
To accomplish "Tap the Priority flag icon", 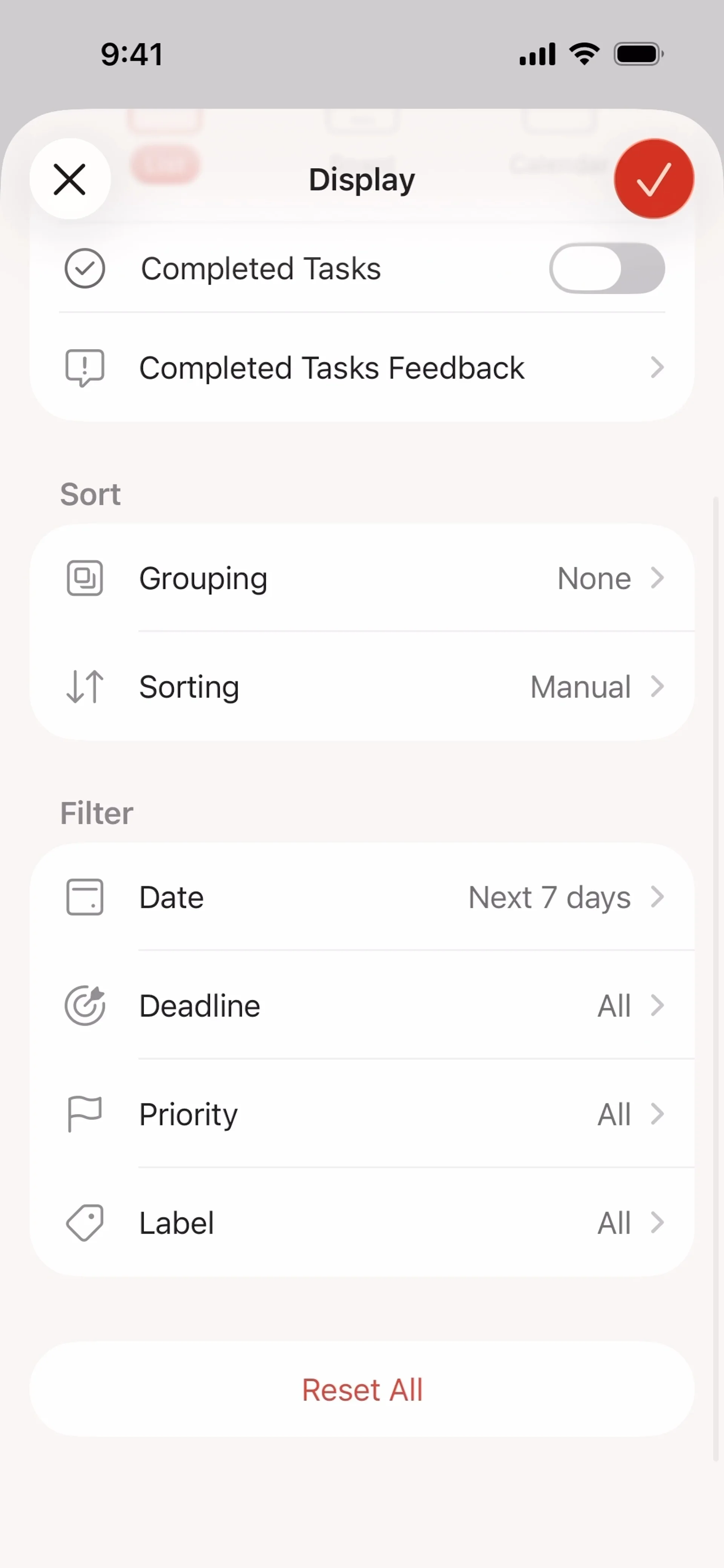I will click(84, 1114).
